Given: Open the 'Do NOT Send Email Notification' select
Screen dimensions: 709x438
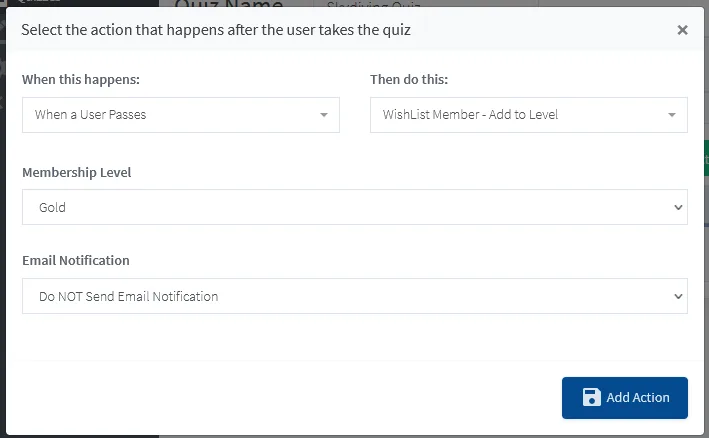Looking at the screenshot, I should click(340, 296).
